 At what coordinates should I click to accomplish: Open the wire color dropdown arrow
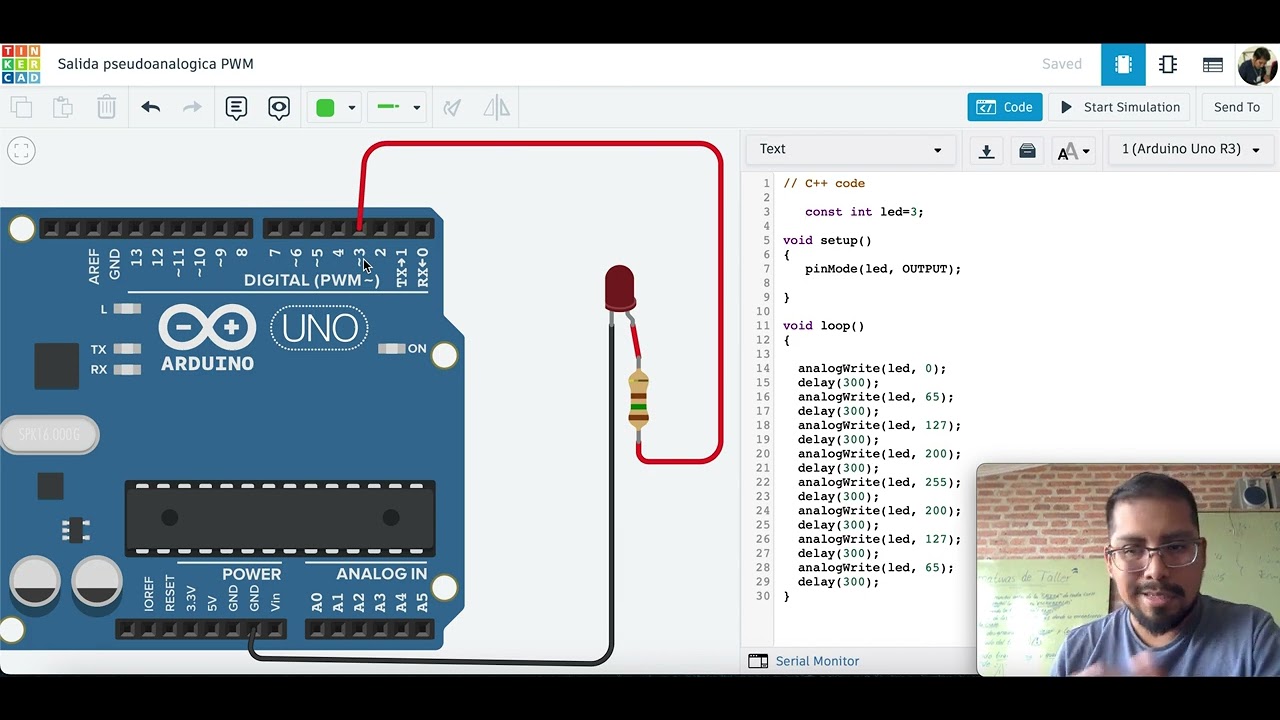click(x=351, y=108)
